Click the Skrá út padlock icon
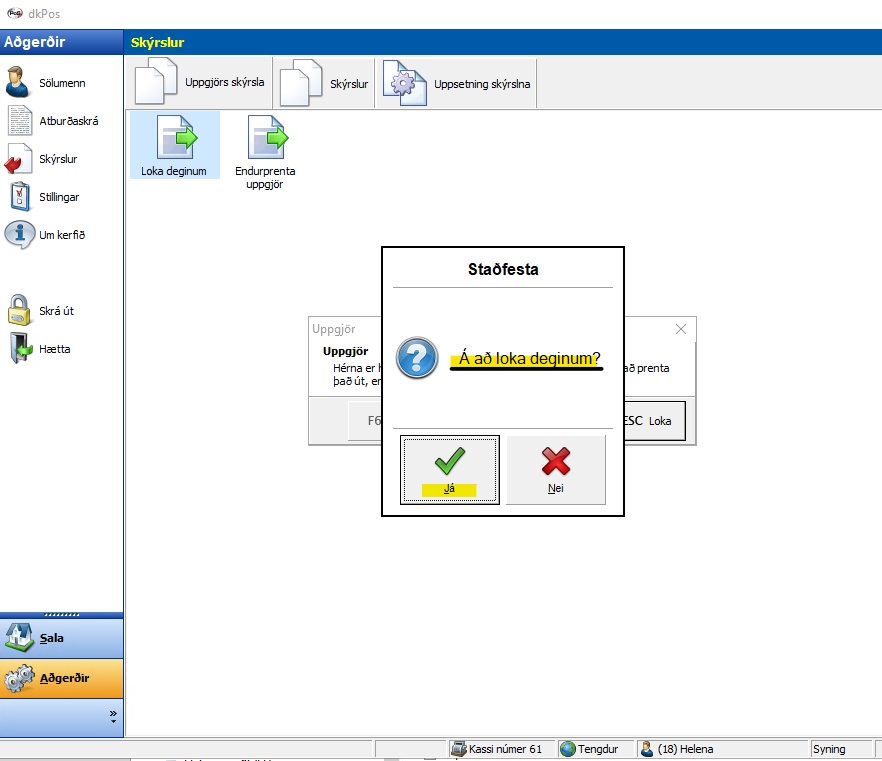The width and height of the screenshot is (882, 761). pos(20,311)
